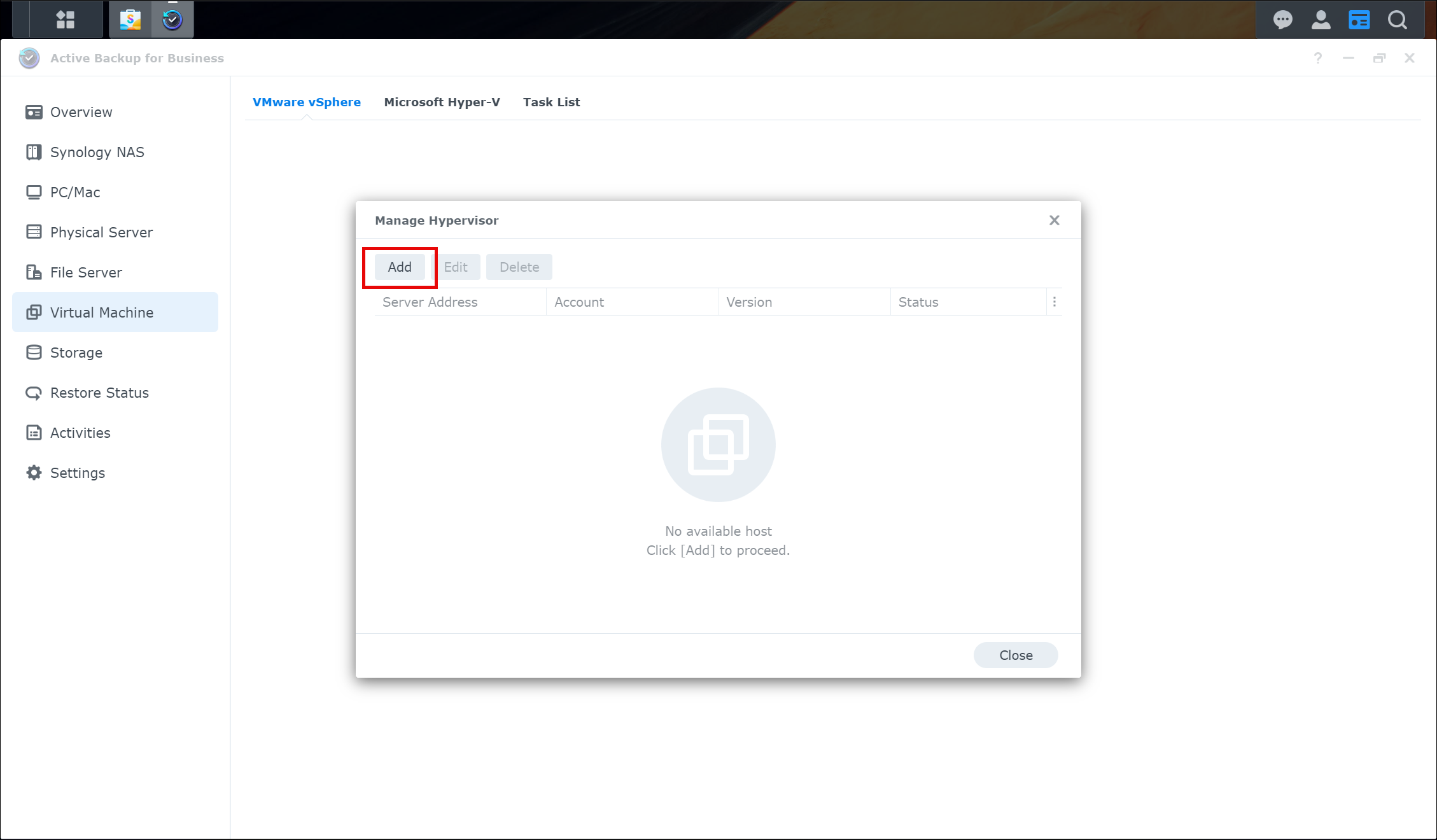
Task: Click the DSM search magnifier icon
Action: 1398,20
